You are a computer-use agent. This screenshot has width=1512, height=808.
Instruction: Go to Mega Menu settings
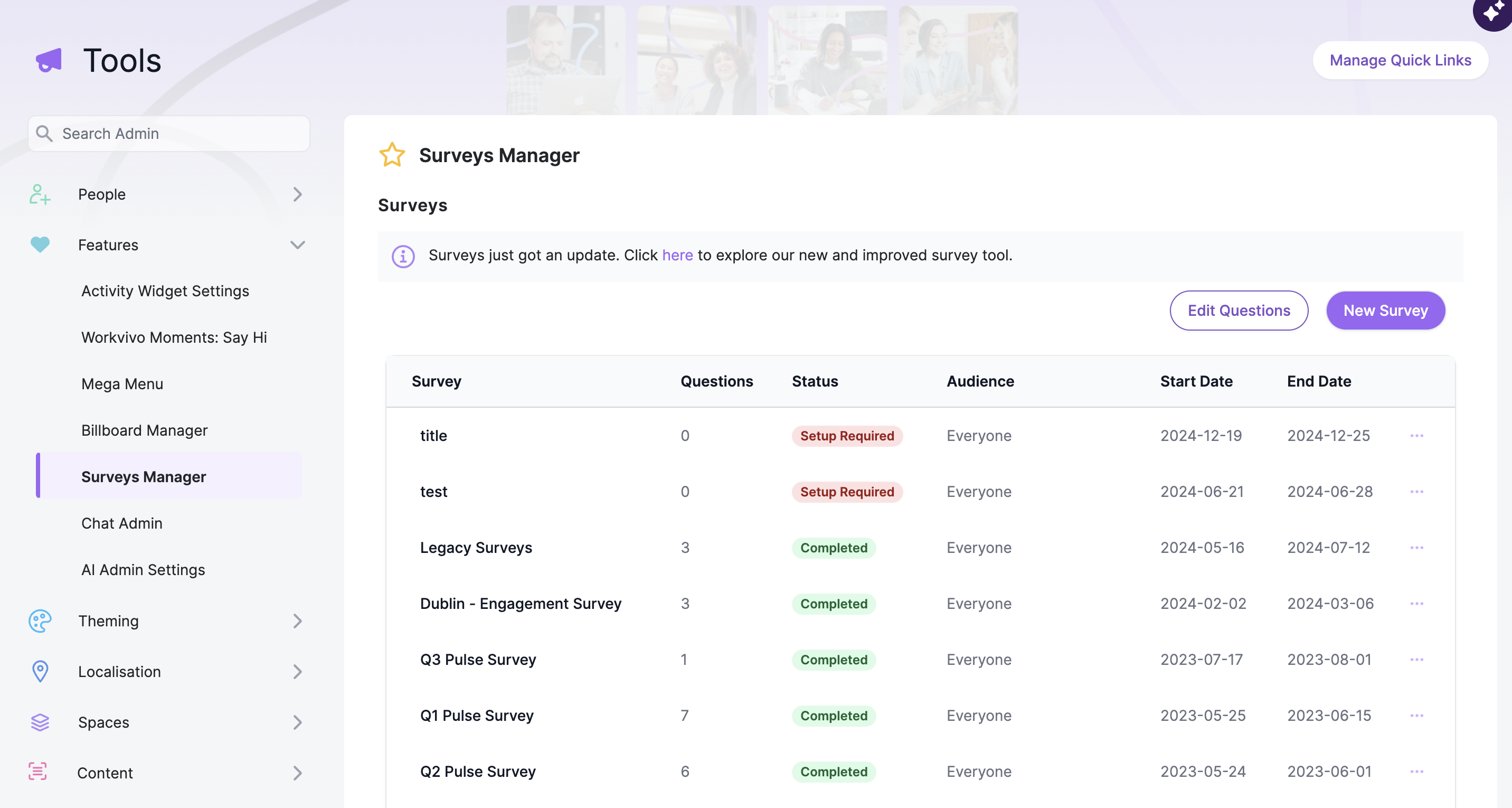point(122,384)
